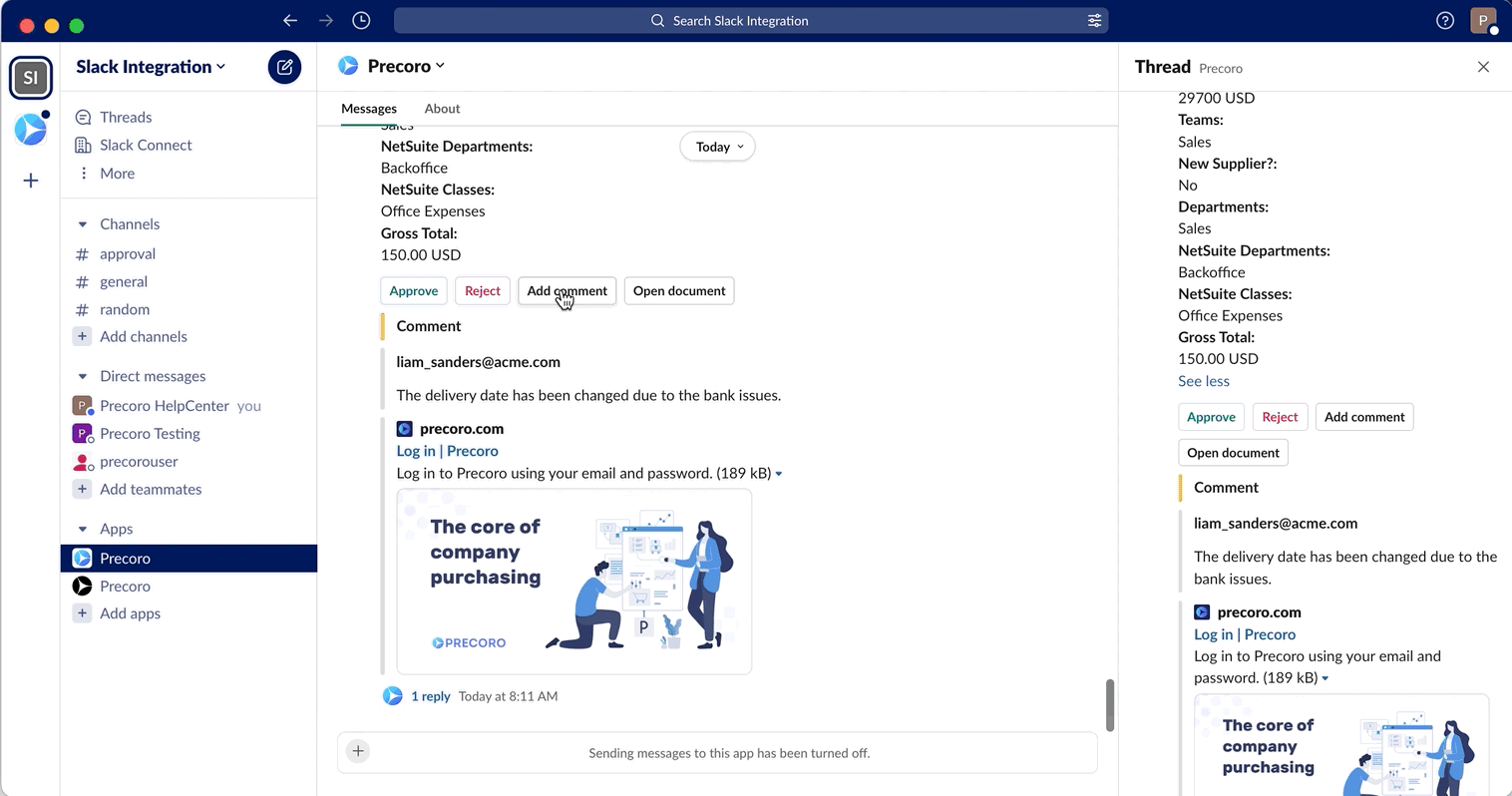Screen dimensions: 1512x796
Task: Compose a new message
Action: coord(284,67)
